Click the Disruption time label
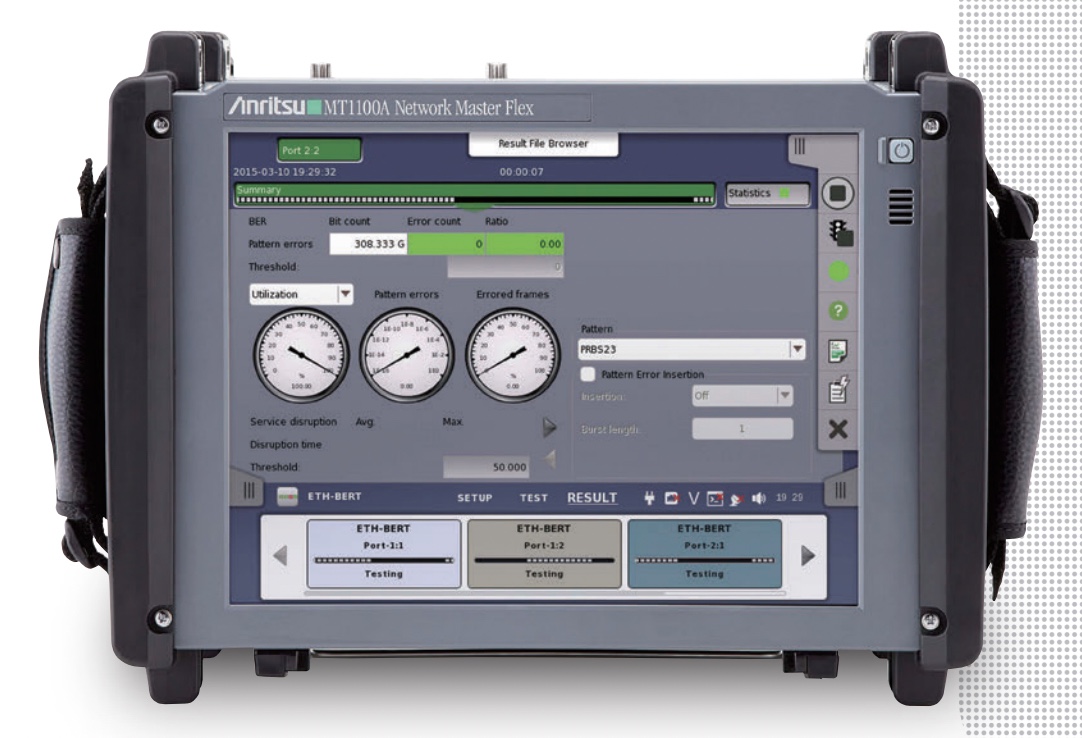The height and width of the screenshot is (738, 1082). (286, 445)
